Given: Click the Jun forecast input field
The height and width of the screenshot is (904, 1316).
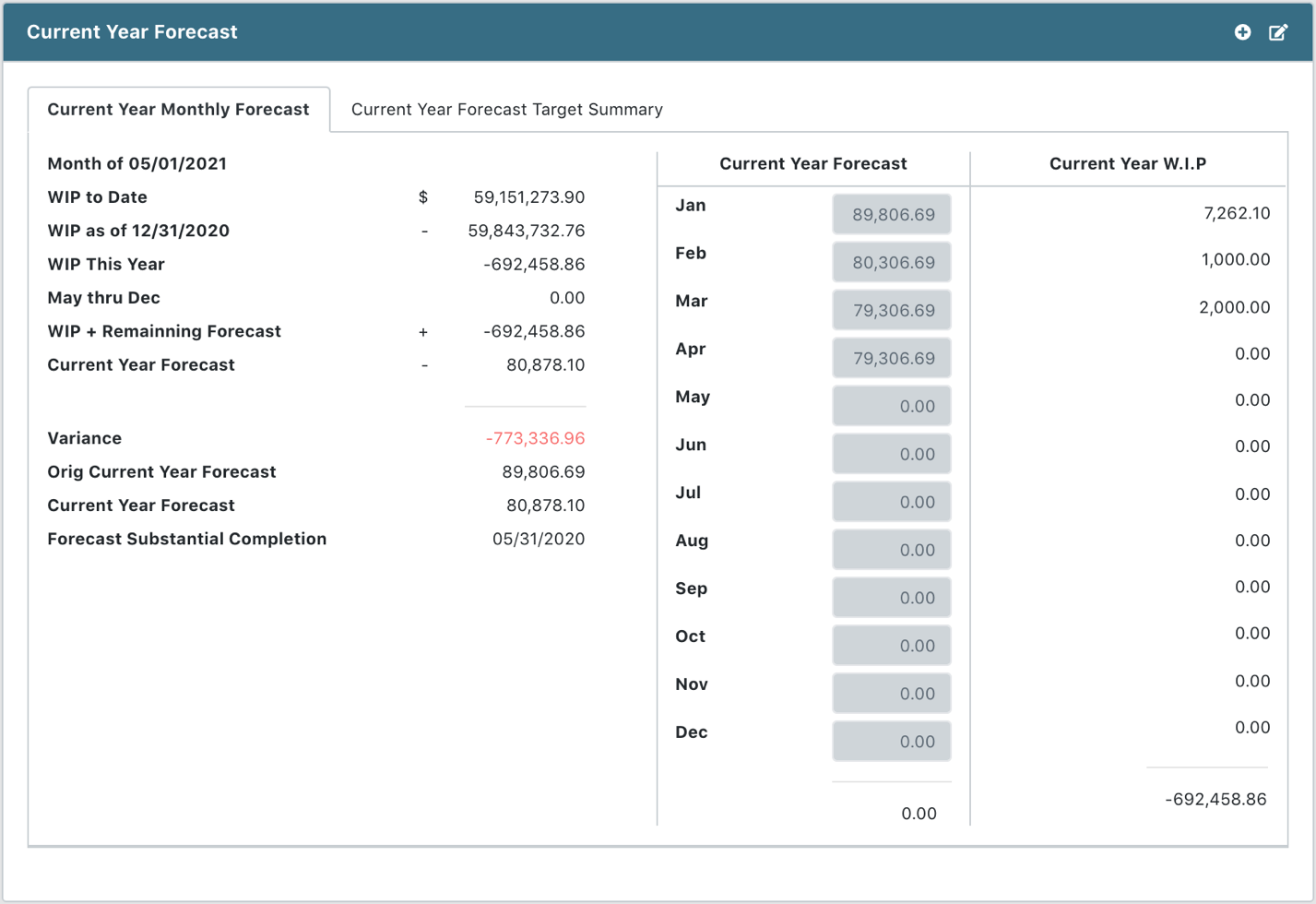Looking at the screenshot, I should [x=892, y=454].
